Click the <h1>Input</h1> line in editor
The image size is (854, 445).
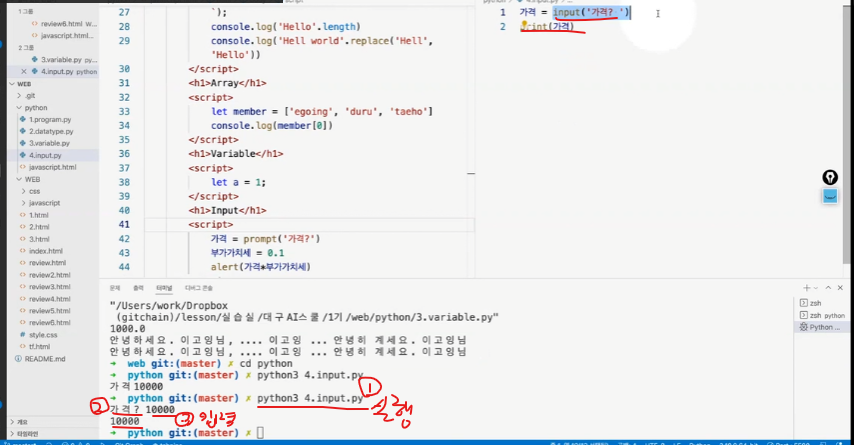coord(227,210)
